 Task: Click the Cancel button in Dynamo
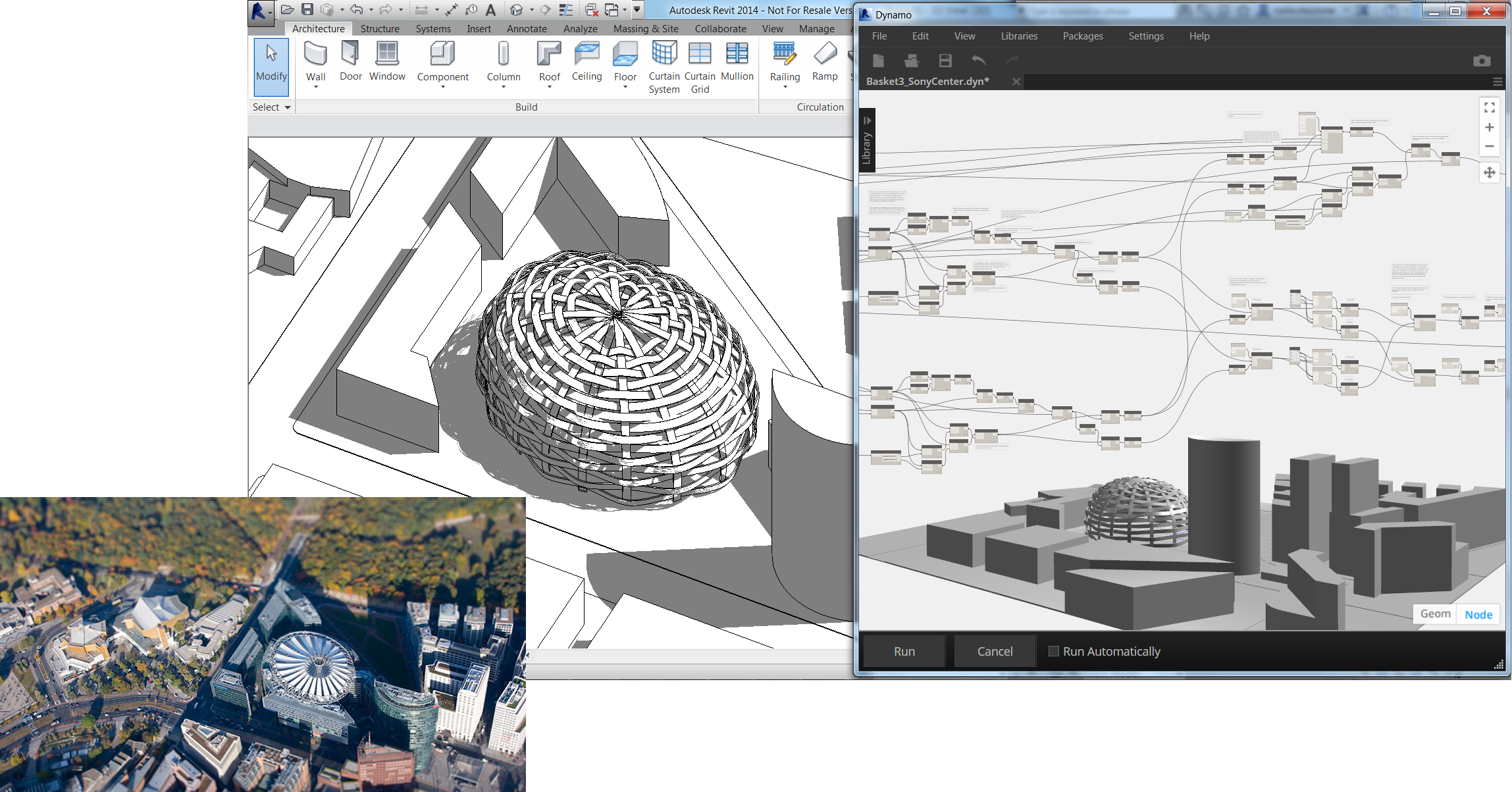tap(995, 651)
